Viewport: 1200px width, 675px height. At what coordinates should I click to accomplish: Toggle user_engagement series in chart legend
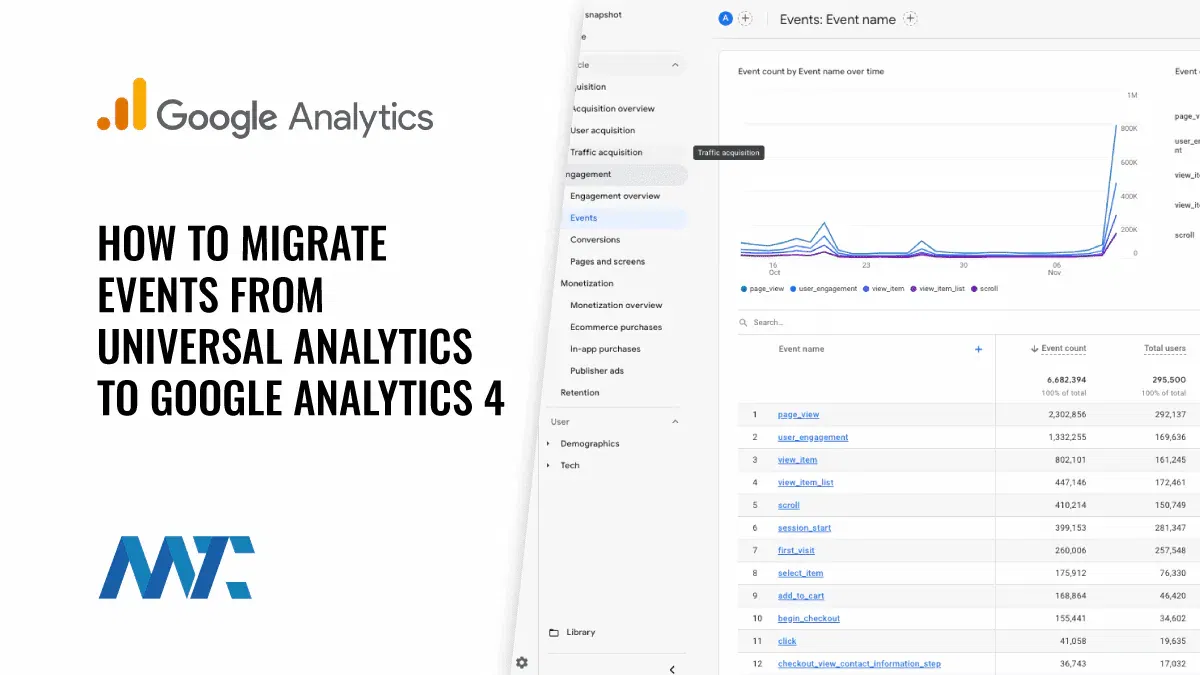[824, 288]
